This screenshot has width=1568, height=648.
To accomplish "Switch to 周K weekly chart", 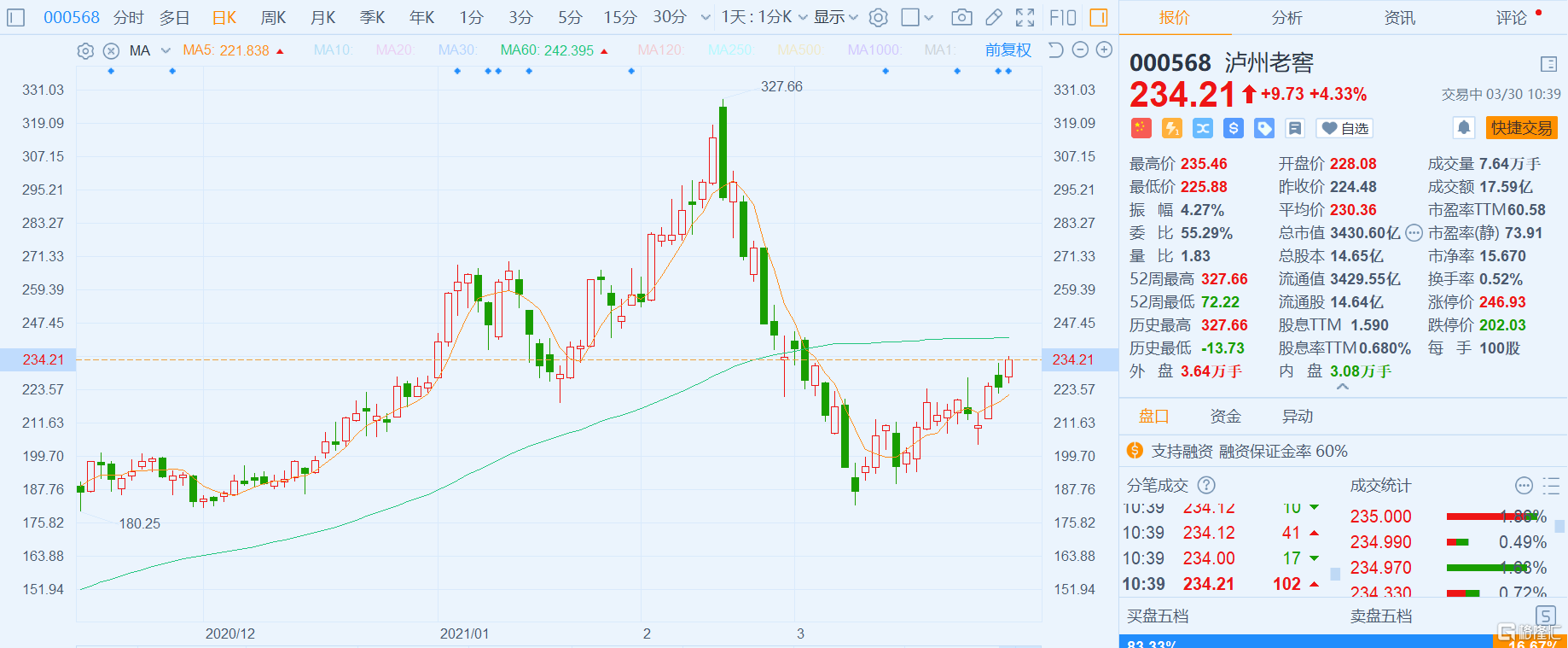I will 273,17.
